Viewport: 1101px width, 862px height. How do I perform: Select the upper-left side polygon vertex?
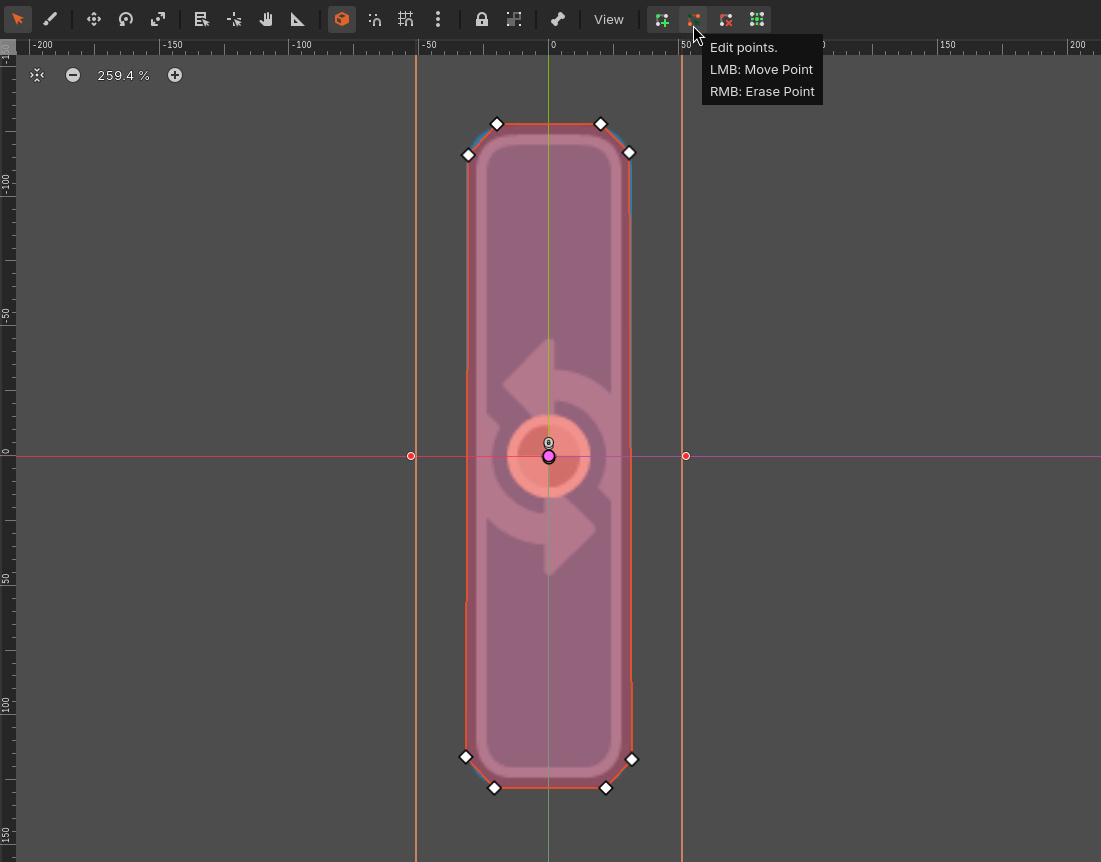click(468, 155)
